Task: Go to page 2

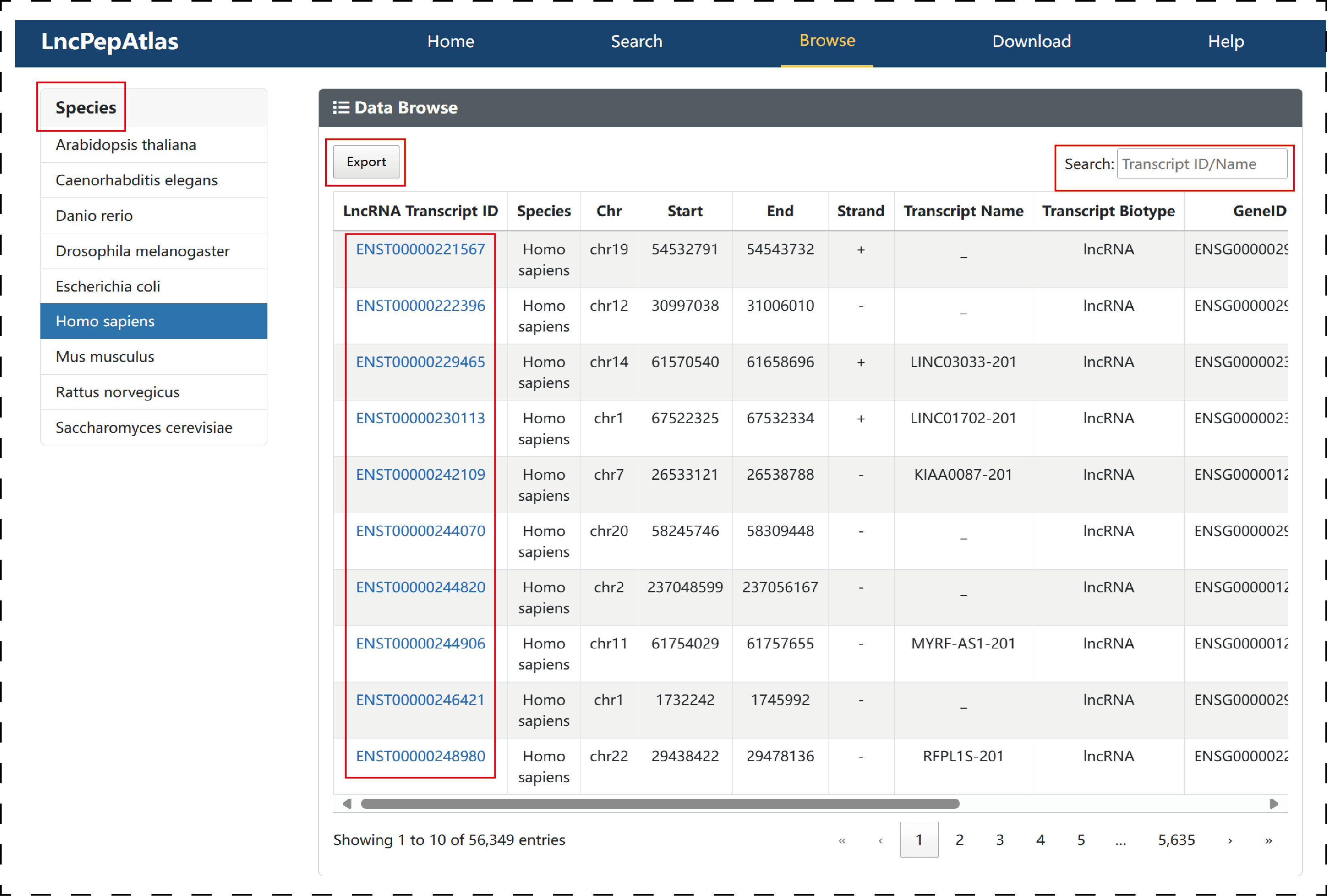Action: point(959,841)
